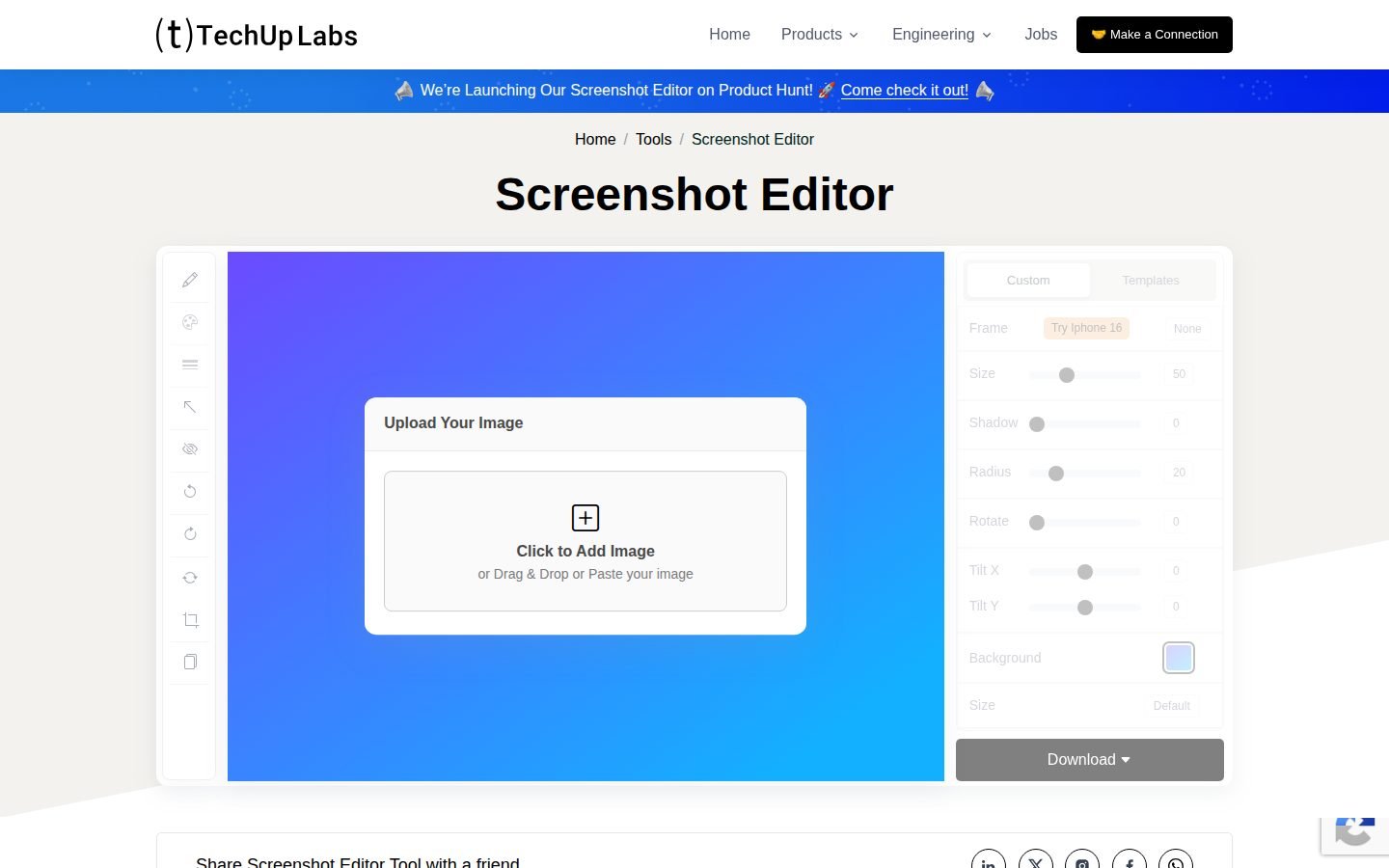Open the background Size Default dropdown
The height and width of the screenshot is (868, 1389).
1172,706
